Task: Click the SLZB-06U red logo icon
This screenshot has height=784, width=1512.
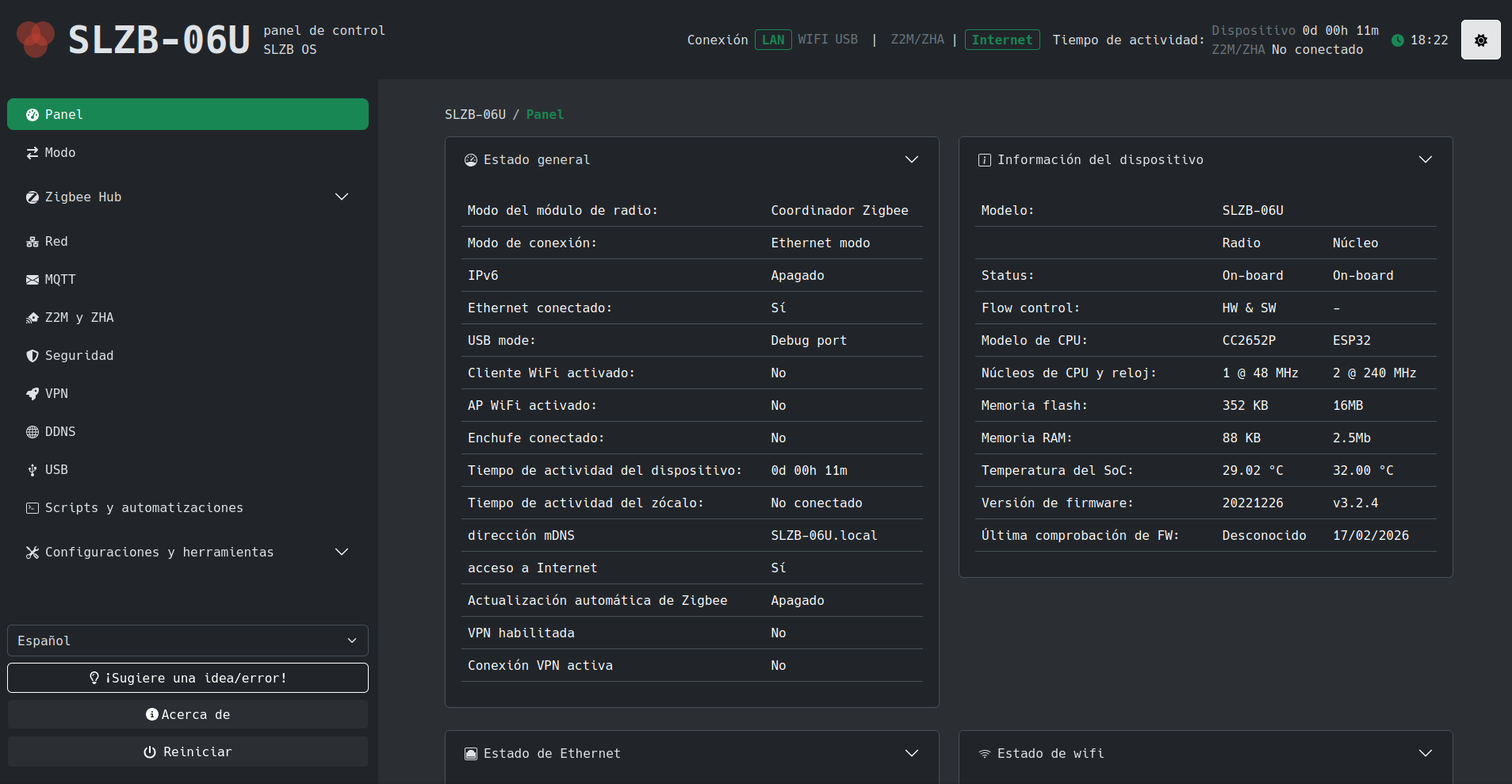Action: pyautogui.click(x=36, y=39)
